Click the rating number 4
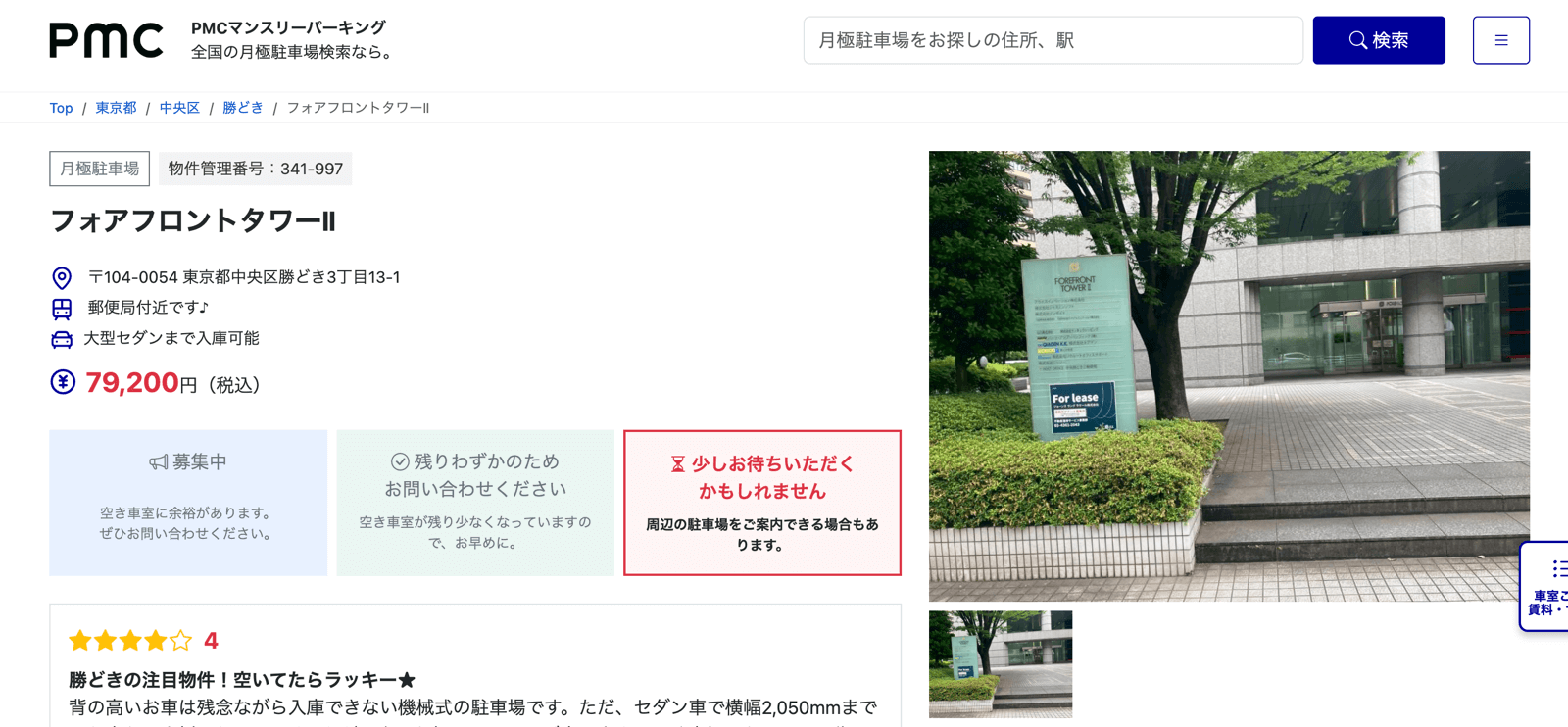This screenshot has height=727, width=1568. point(211,641)
